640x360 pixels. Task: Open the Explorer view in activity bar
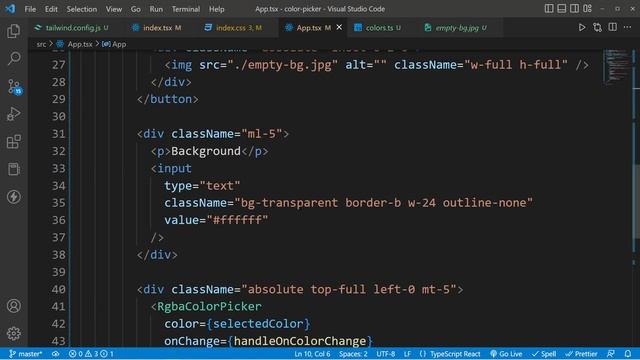[13, 31]
